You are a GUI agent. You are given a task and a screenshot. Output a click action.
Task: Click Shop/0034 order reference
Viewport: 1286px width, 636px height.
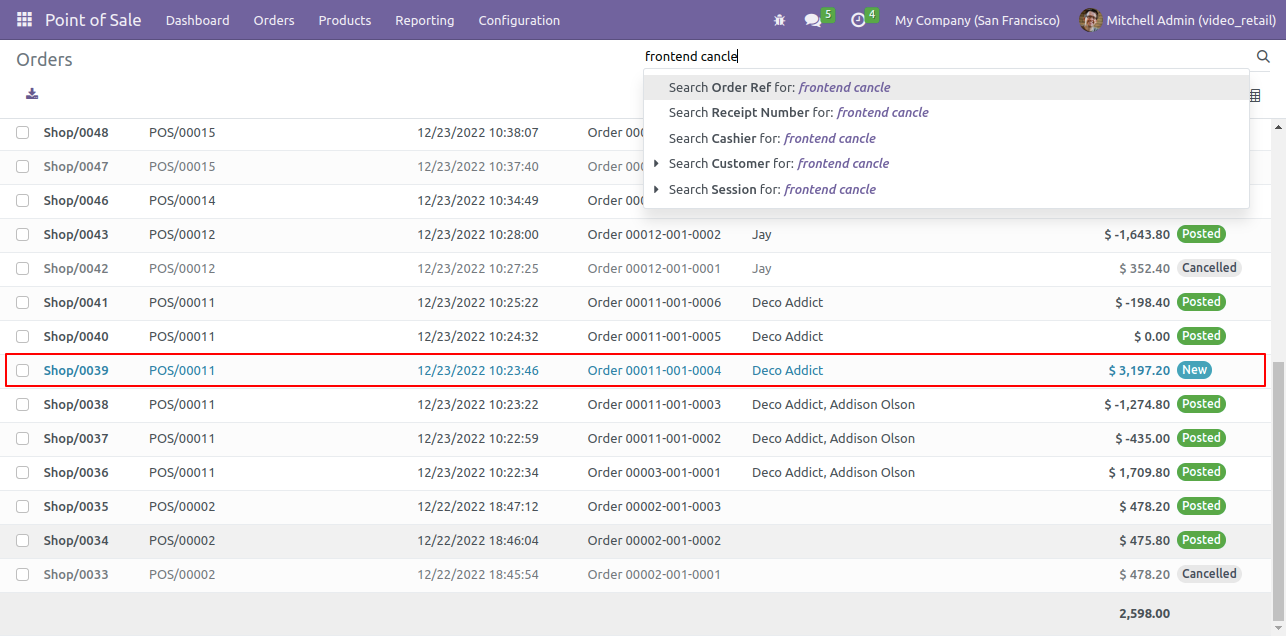pos(76,541)
